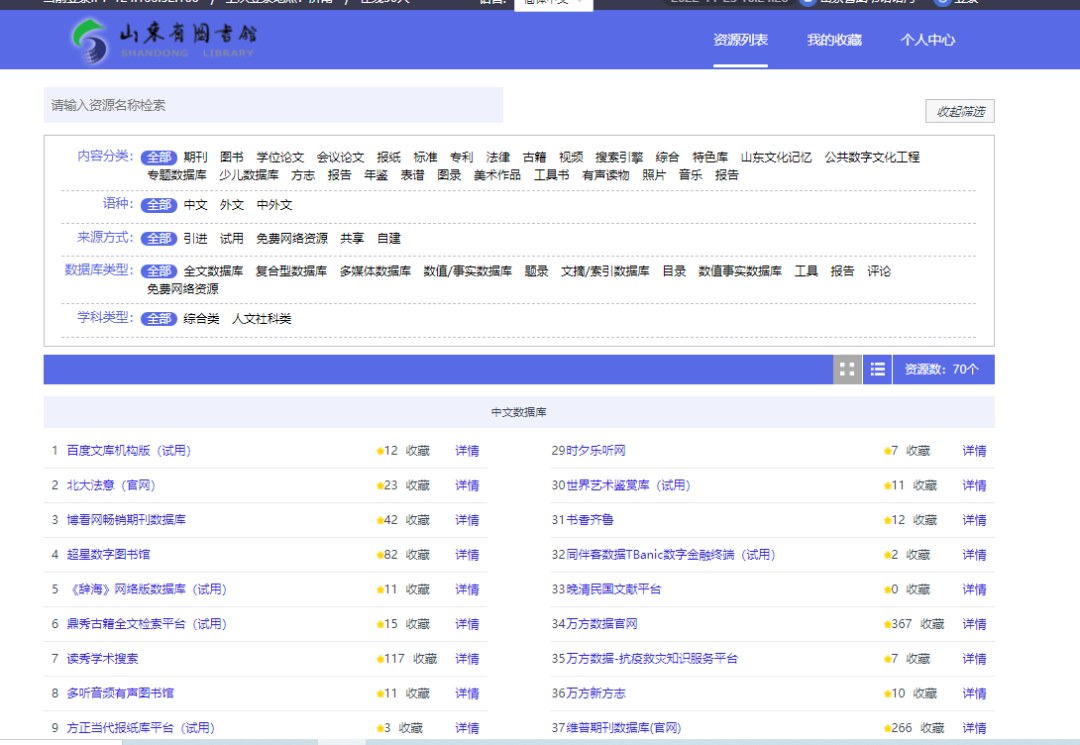Filter language by 中外文

click(x=275, y=205)
